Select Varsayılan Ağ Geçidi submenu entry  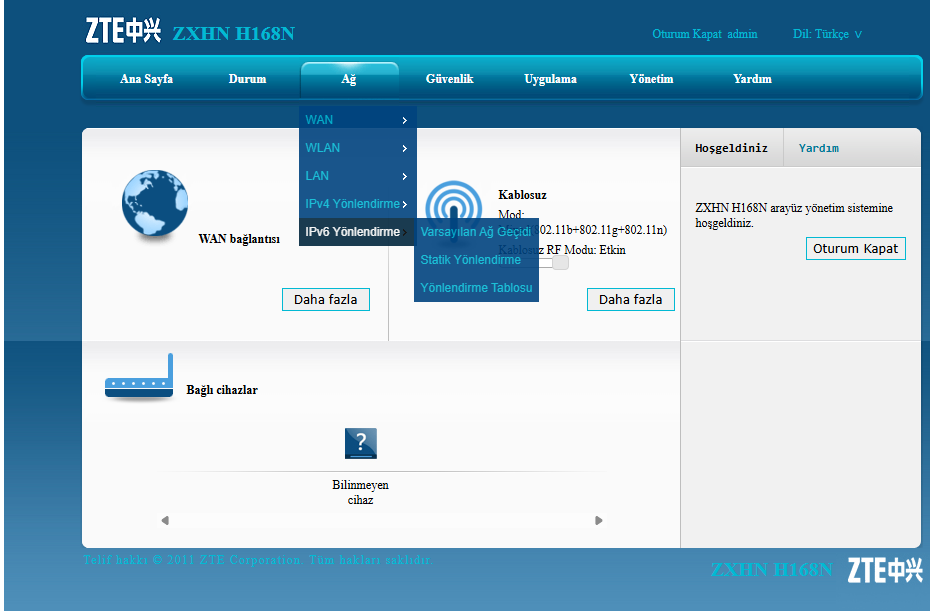[x=476, y=232]
